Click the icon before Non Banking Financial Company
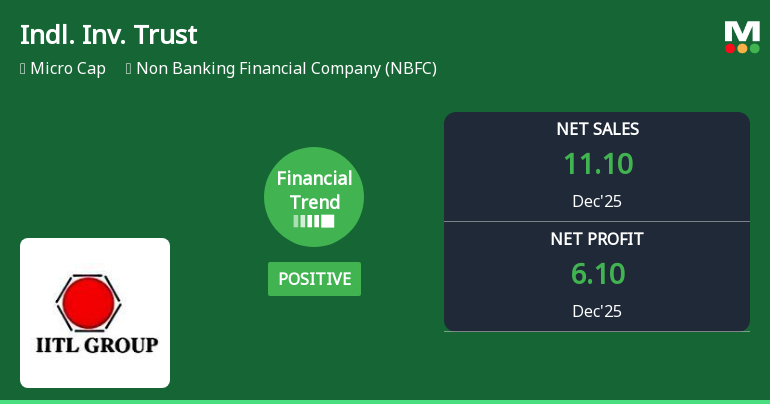This screenshot has width=770, height=404. coord(129,69)
